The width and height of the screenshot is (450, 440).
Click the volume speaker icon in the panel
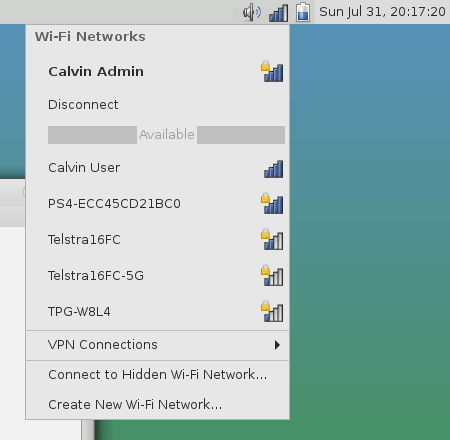(x=252, y=12)
